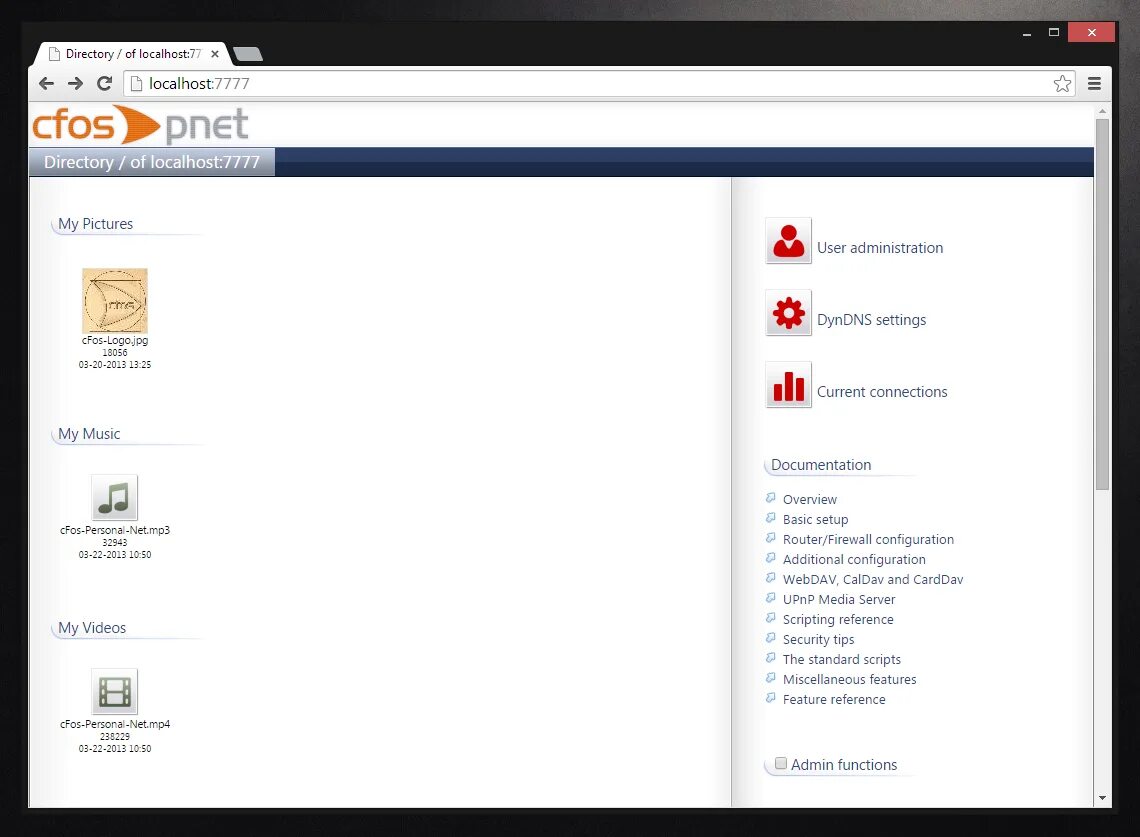Click cFos-Logo.jpg file name
The width and height of the screenshot is (1140, 837).
115,340
